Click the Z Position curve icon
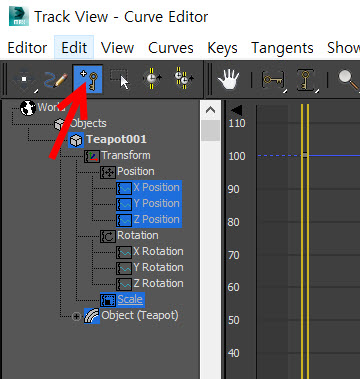The height and width of the screenshot is (379, 360). pyautogui.click(x=124, y=220)
